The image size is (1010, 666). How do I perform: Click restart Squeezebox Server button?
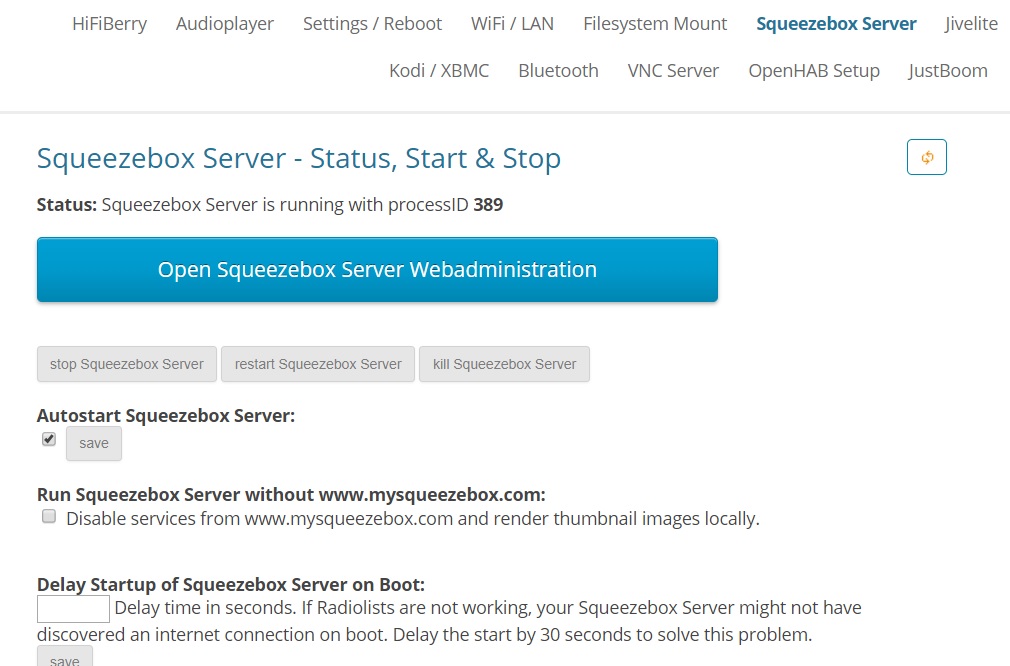[318, 364]
